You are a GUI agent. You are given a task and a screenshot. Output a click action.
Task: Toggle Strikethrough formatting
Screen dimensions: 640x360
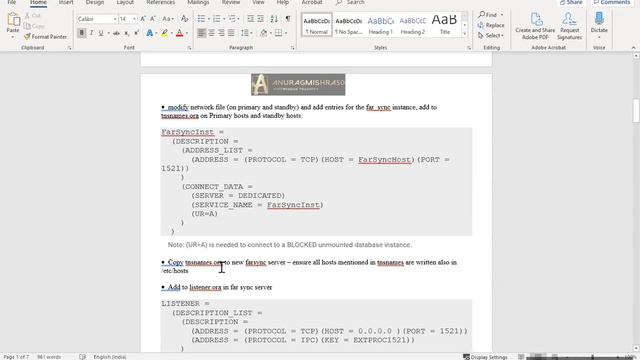(116, 33)
